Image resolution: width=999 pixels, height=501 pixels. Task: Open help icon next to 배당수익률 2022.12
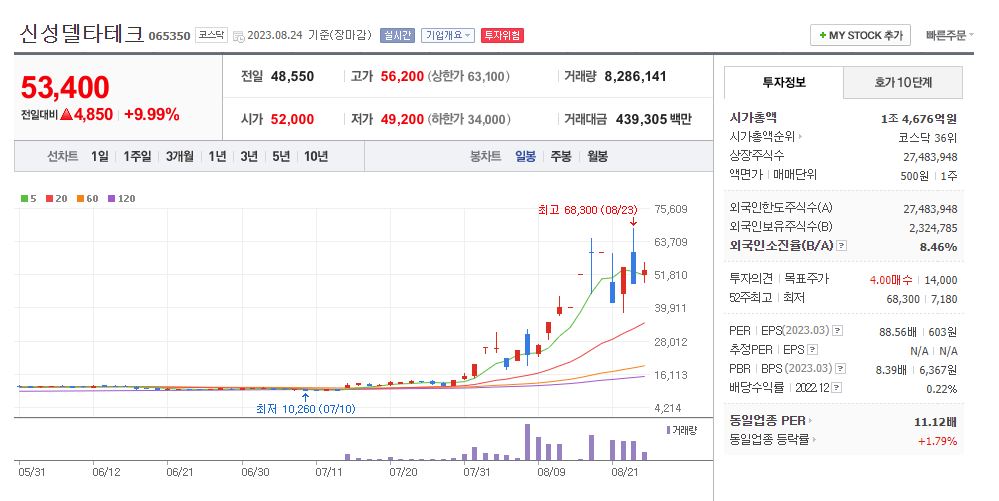click(x=837, y=388)
